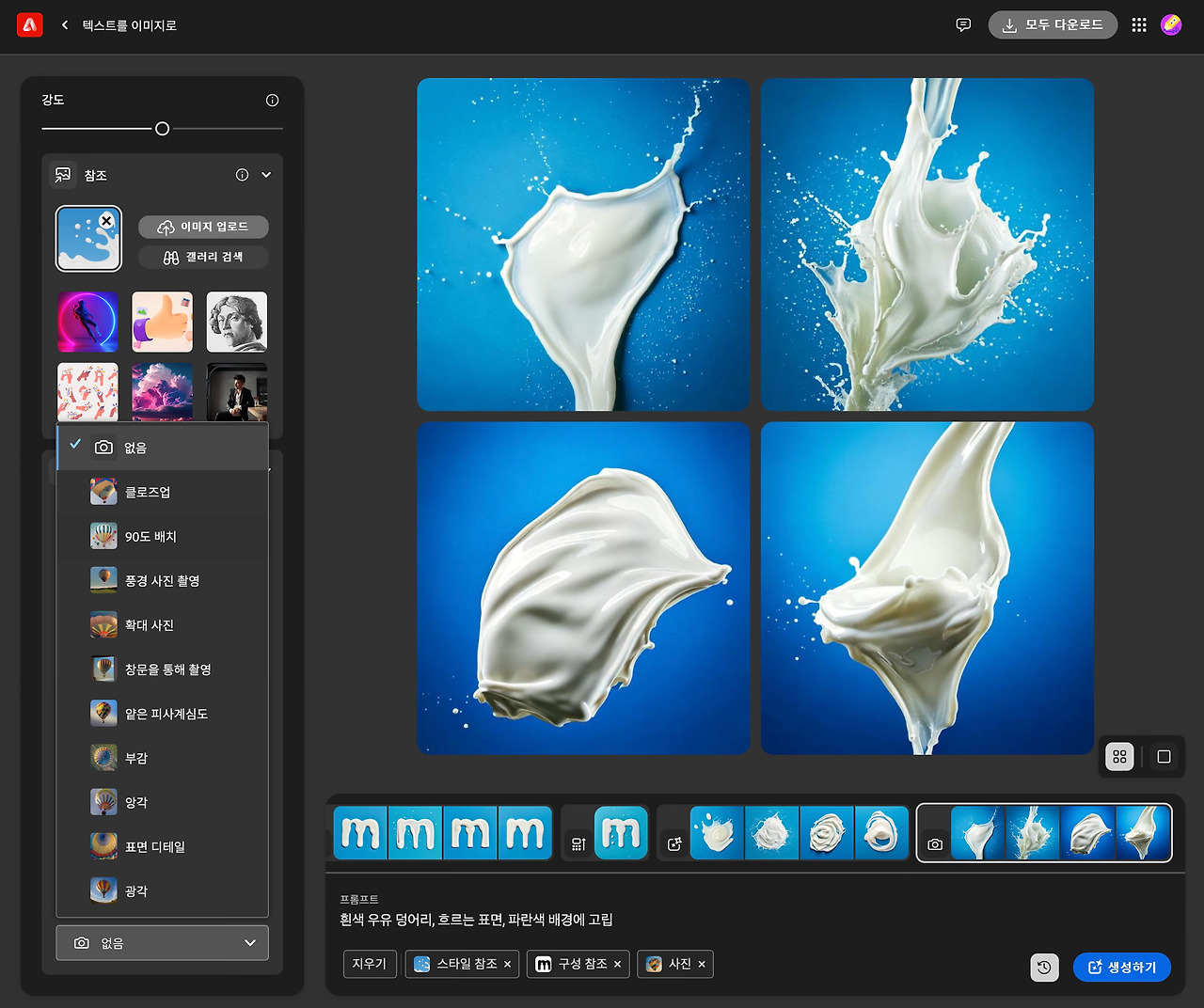
Task: Select the statue sketch style thumbnail
Action: [x=237, y=322]
